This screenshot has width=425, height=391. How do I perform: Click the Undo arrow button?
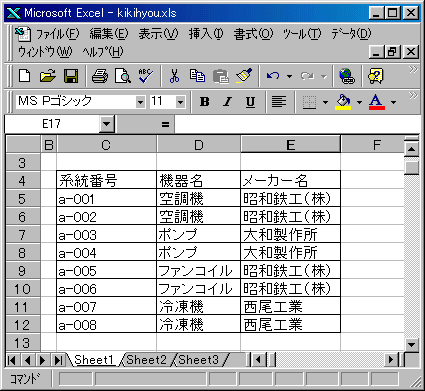[x=273, y=76]
